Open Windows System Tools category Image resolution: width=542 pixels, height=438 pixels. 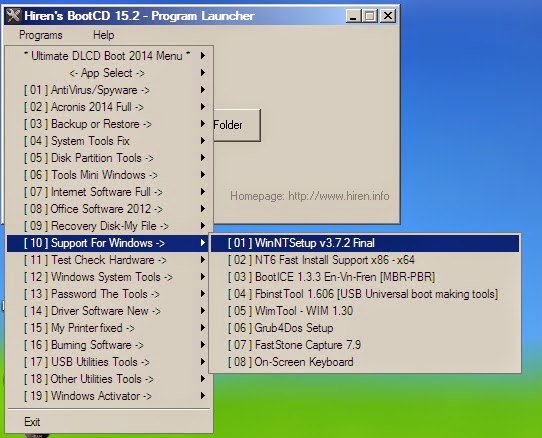point(108,277)
